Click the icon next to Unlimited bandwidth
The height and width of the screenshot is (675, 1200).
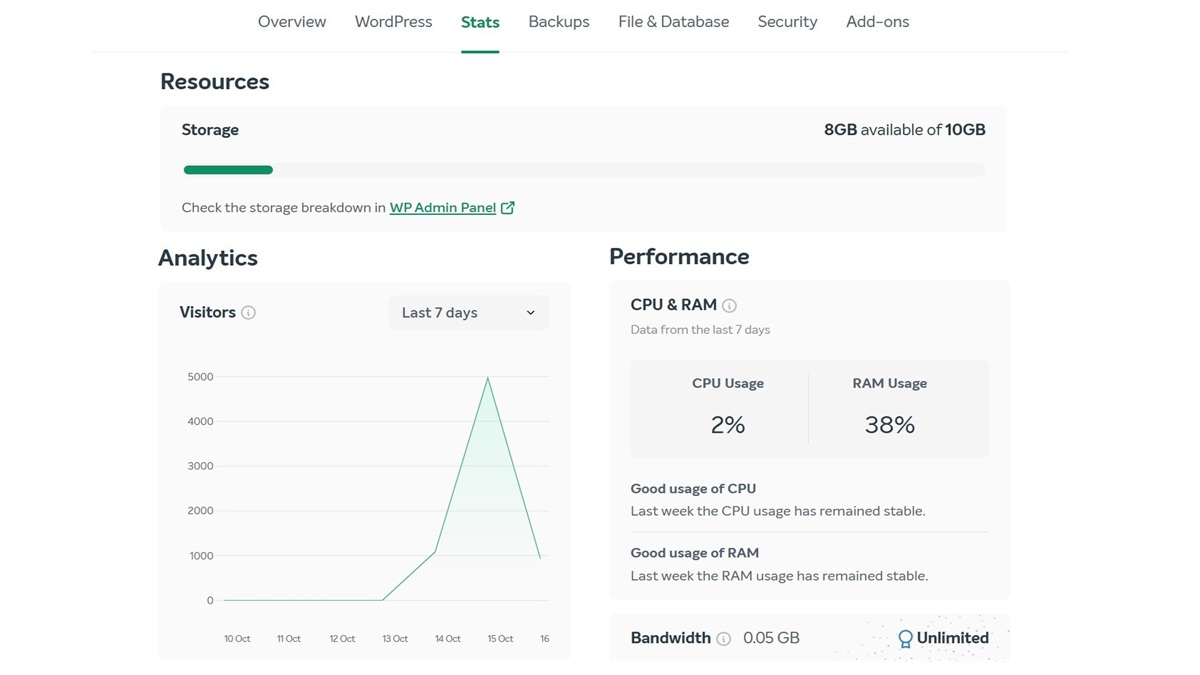click(906, 638)
